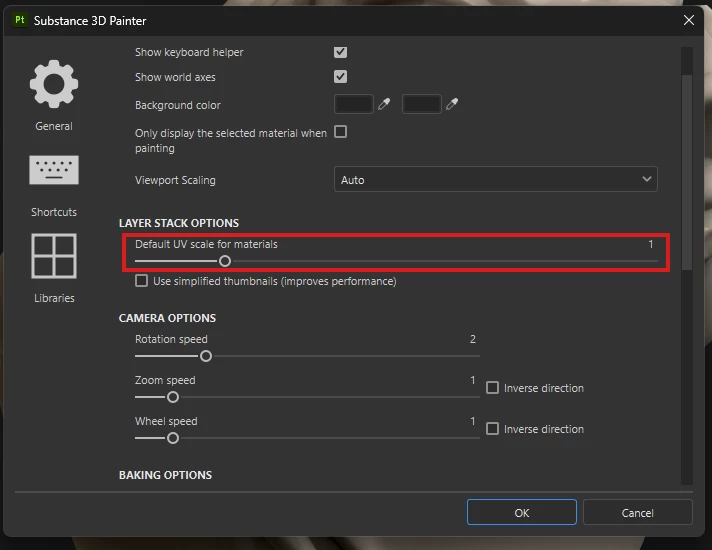Enable Inverse direction for Wheel speed

(x=492, y=429)
